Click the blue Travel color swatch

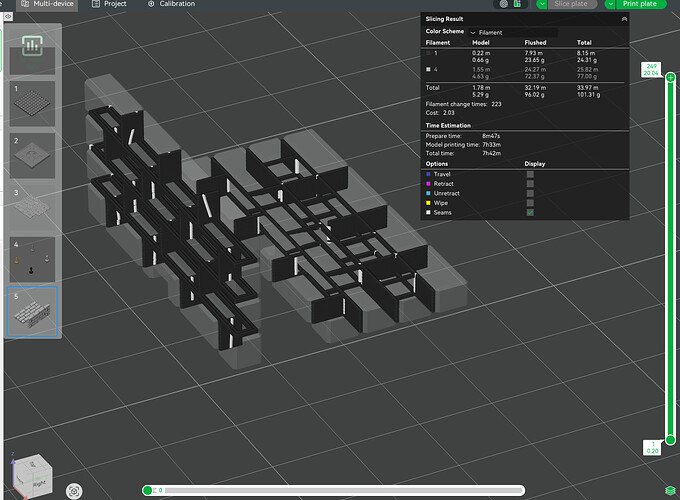click(428, 174)
